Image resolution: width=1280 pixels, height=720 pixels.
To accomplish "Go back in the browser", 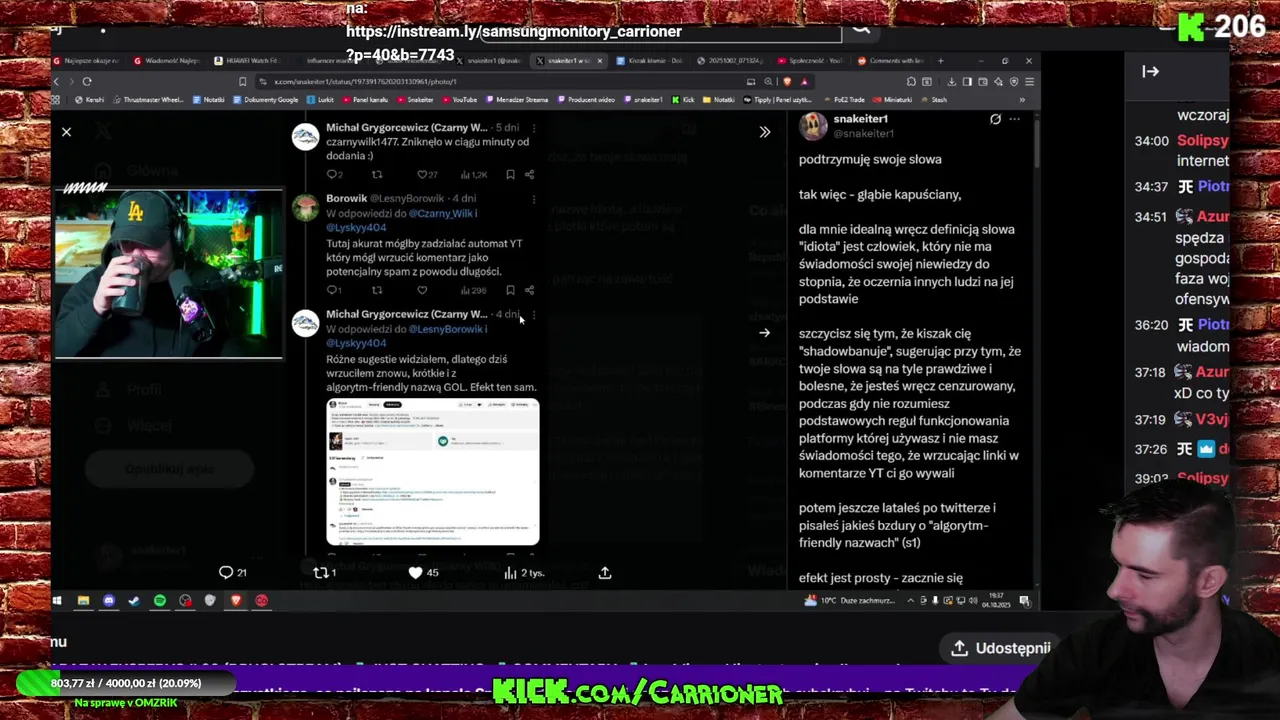I will pos(57,81).
